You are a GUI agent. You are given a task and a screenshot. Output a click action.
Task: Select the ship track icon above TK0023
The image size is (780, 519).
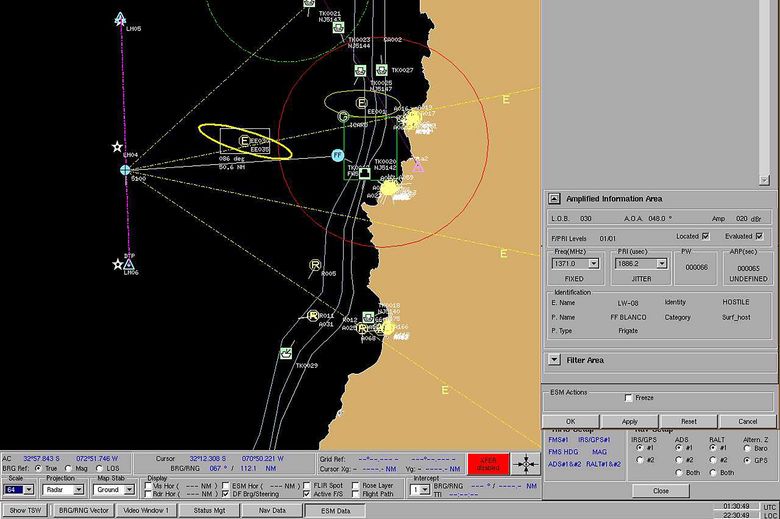coord(338,28)
